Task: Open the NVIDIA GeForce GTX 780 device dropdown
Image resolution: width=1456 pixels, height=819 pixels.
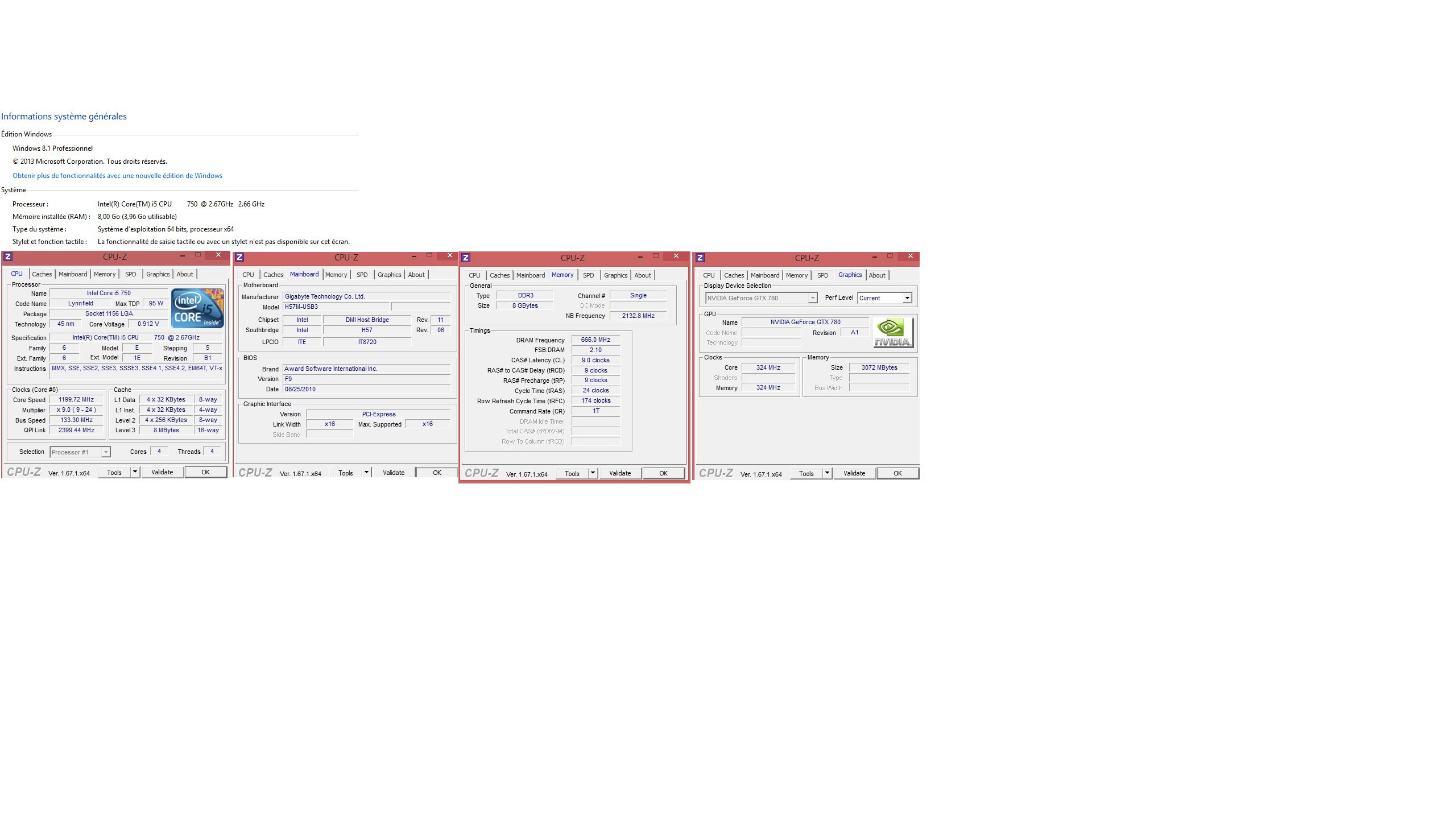Action: point(813,298)
